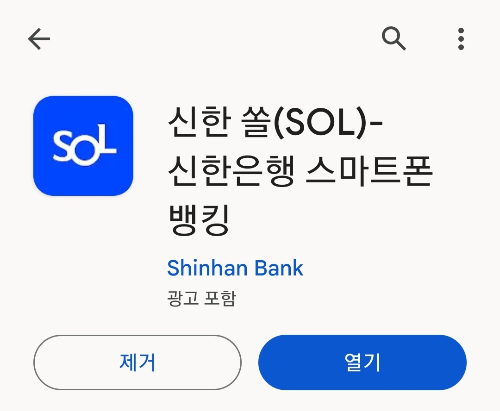Select the solid blue 열기 pill button
This screenshot has width=500, height=411.
pos(362,362)
